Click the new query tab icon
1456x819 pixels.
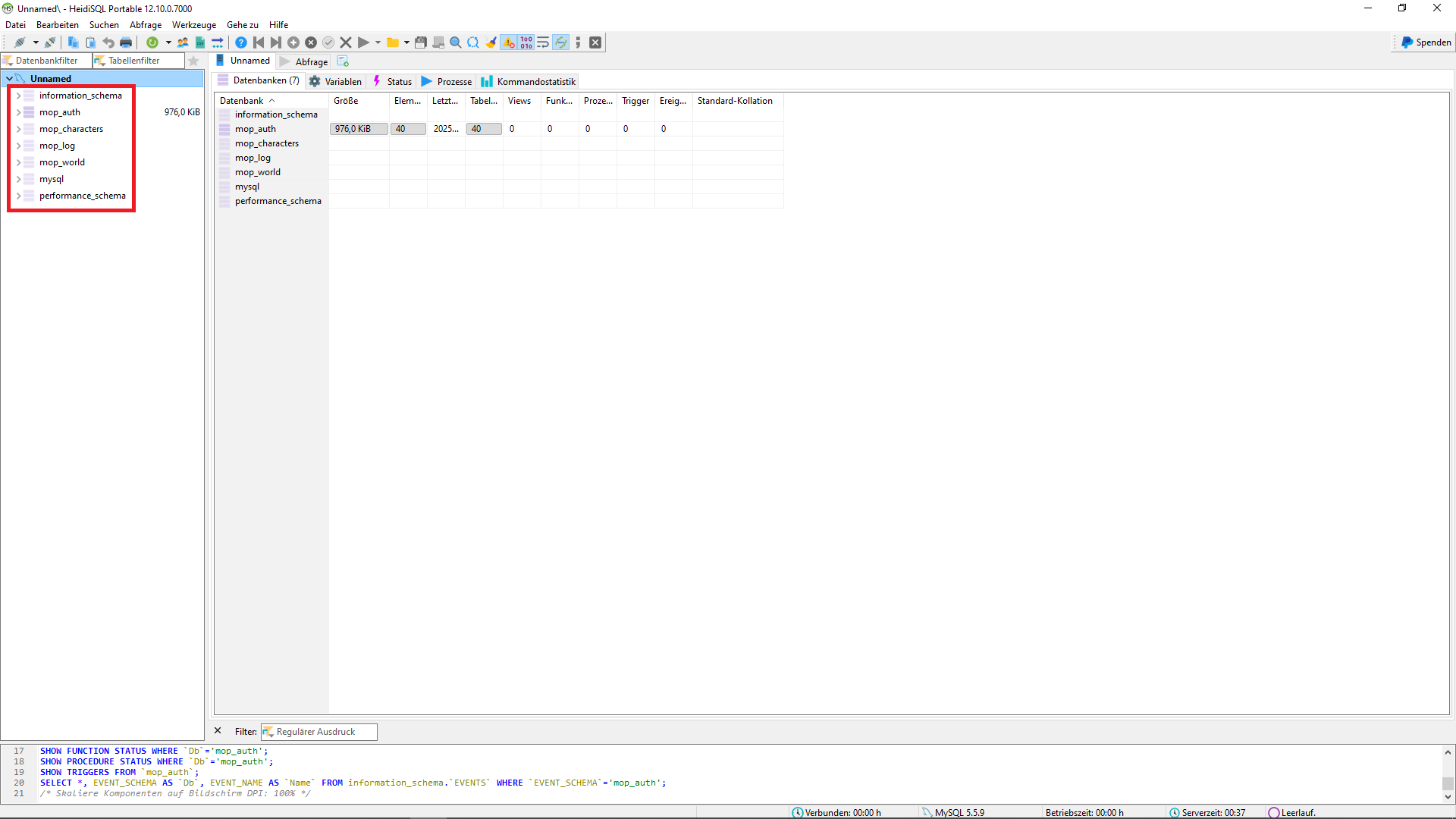(x=343, y=61)
